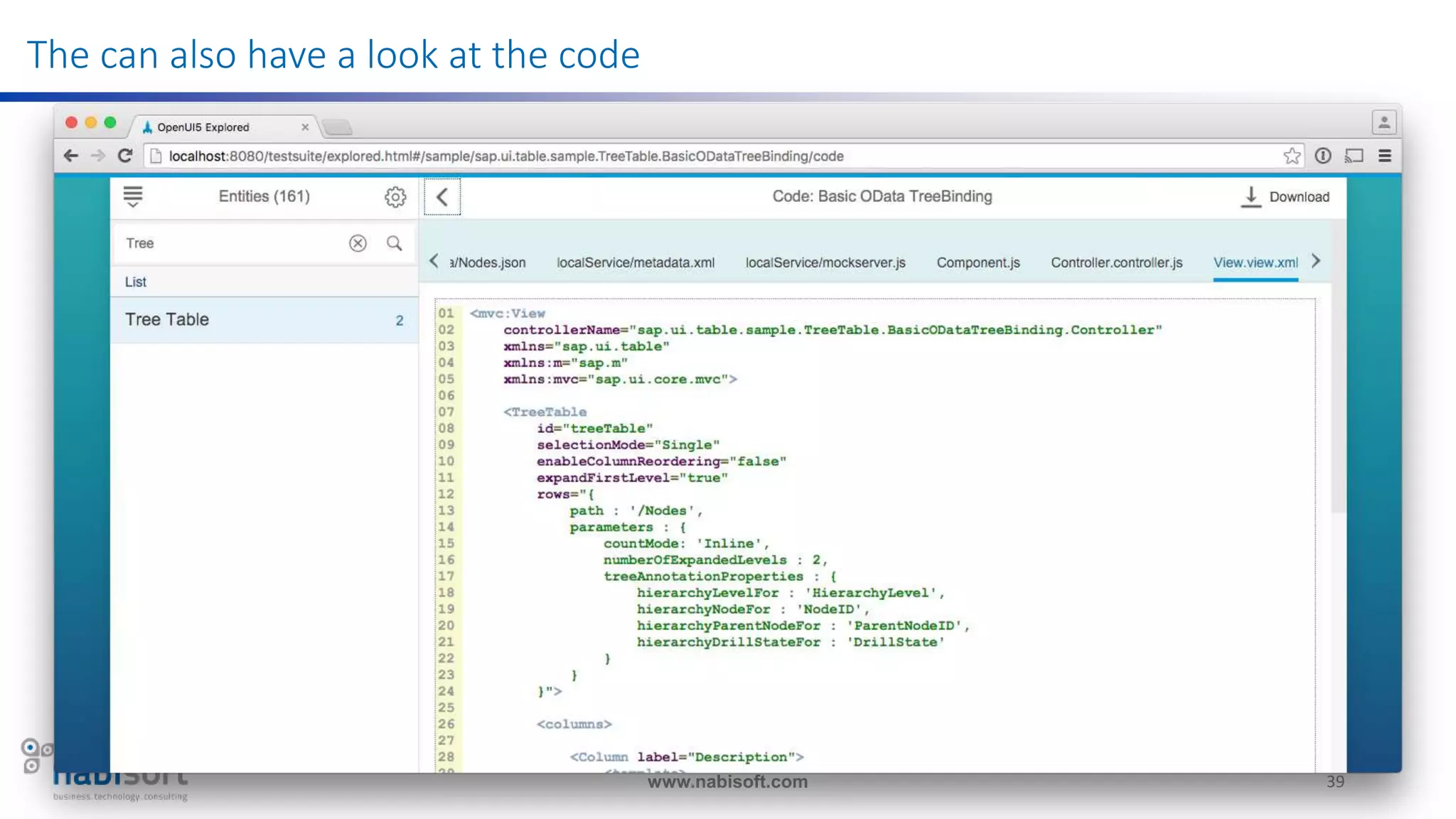Click the vertical scrollbar of the code page
Image resolution: width=1456 pixels, height=819 pixels.
click(x=1339, y=366)
